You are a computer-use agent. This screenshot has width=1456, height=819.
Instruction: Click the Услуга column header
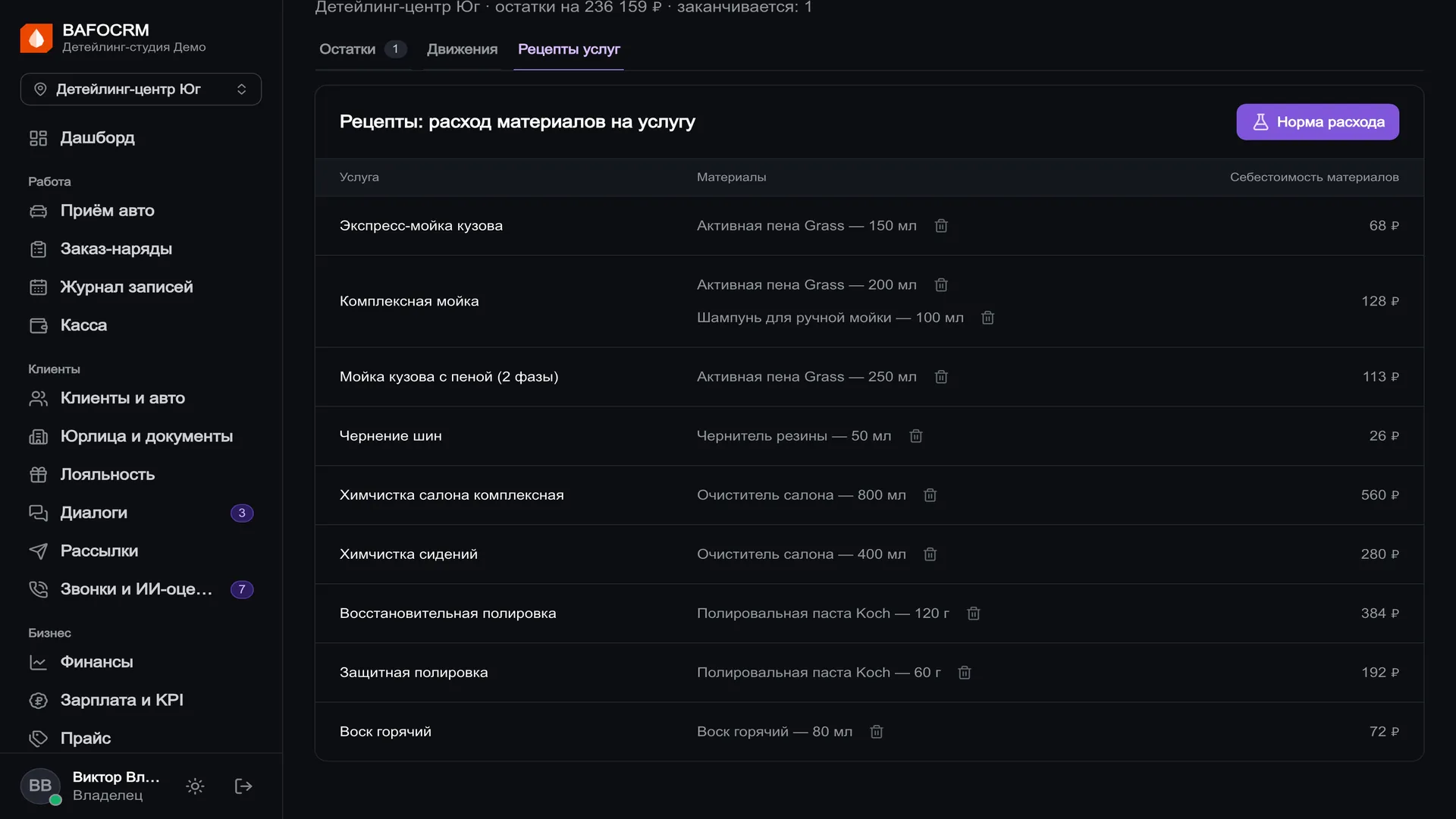(x=359, y=177)
